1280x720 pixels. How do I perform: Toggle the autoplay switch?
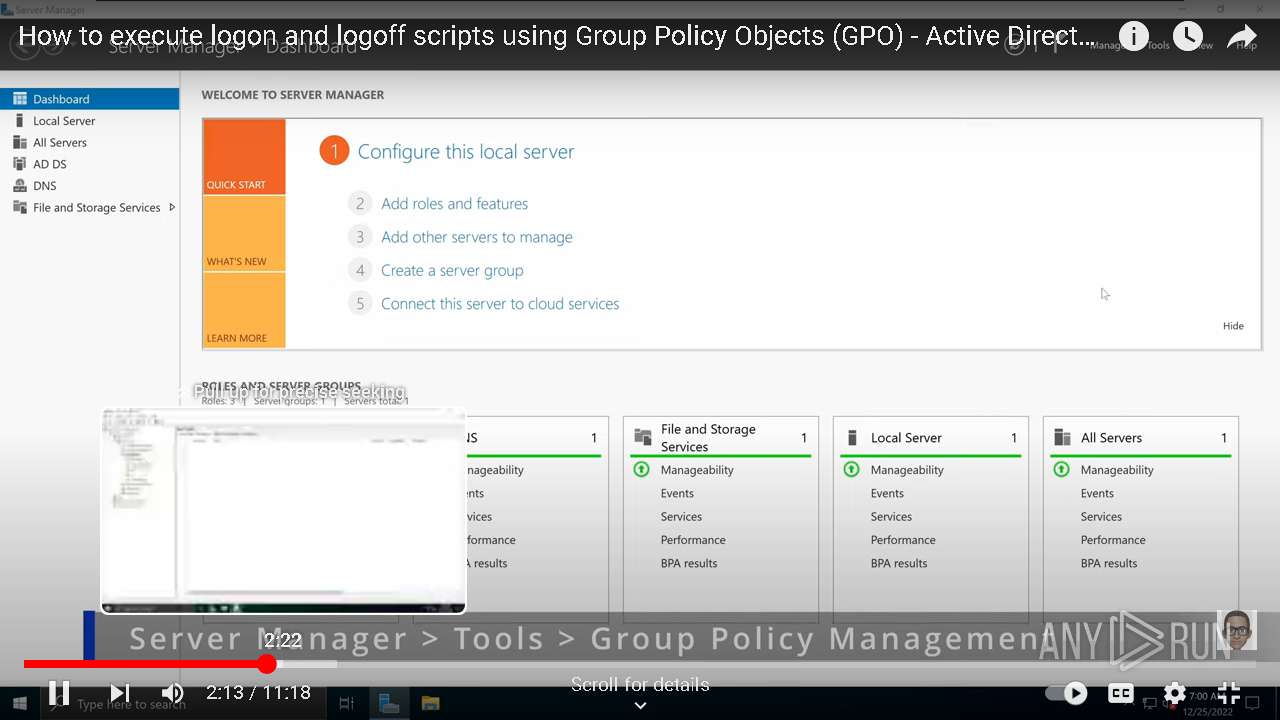click(x=1067, y=692)
